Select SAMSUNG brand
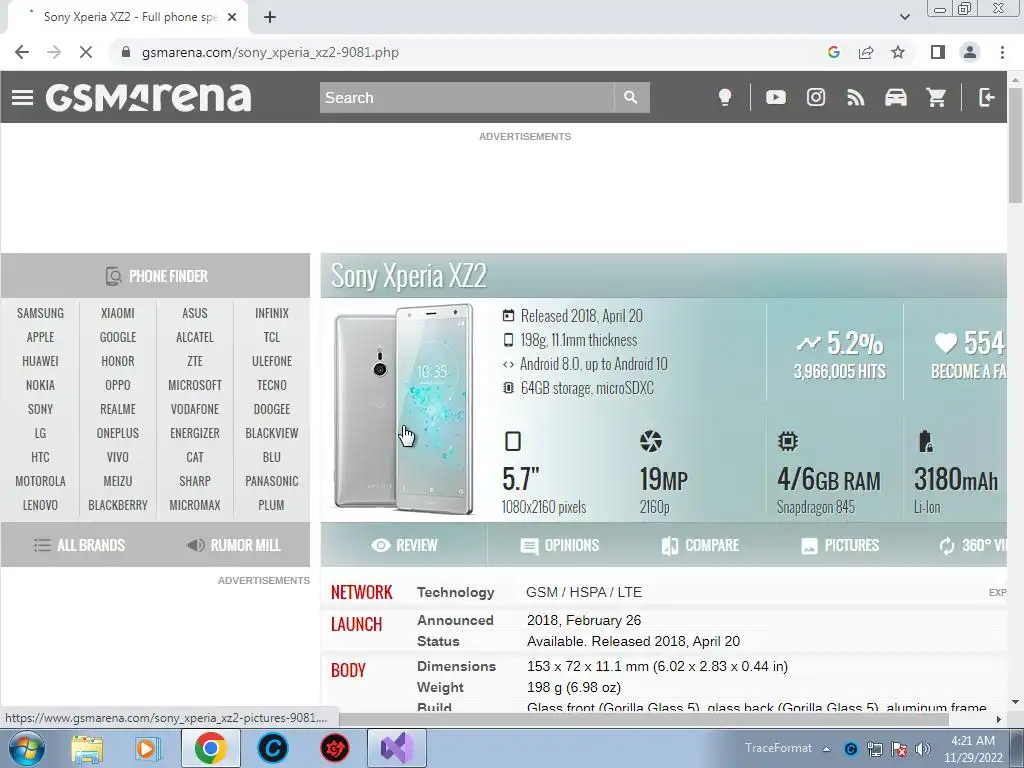The height and width of the screenshot is (768, 1024). [40, 313]
